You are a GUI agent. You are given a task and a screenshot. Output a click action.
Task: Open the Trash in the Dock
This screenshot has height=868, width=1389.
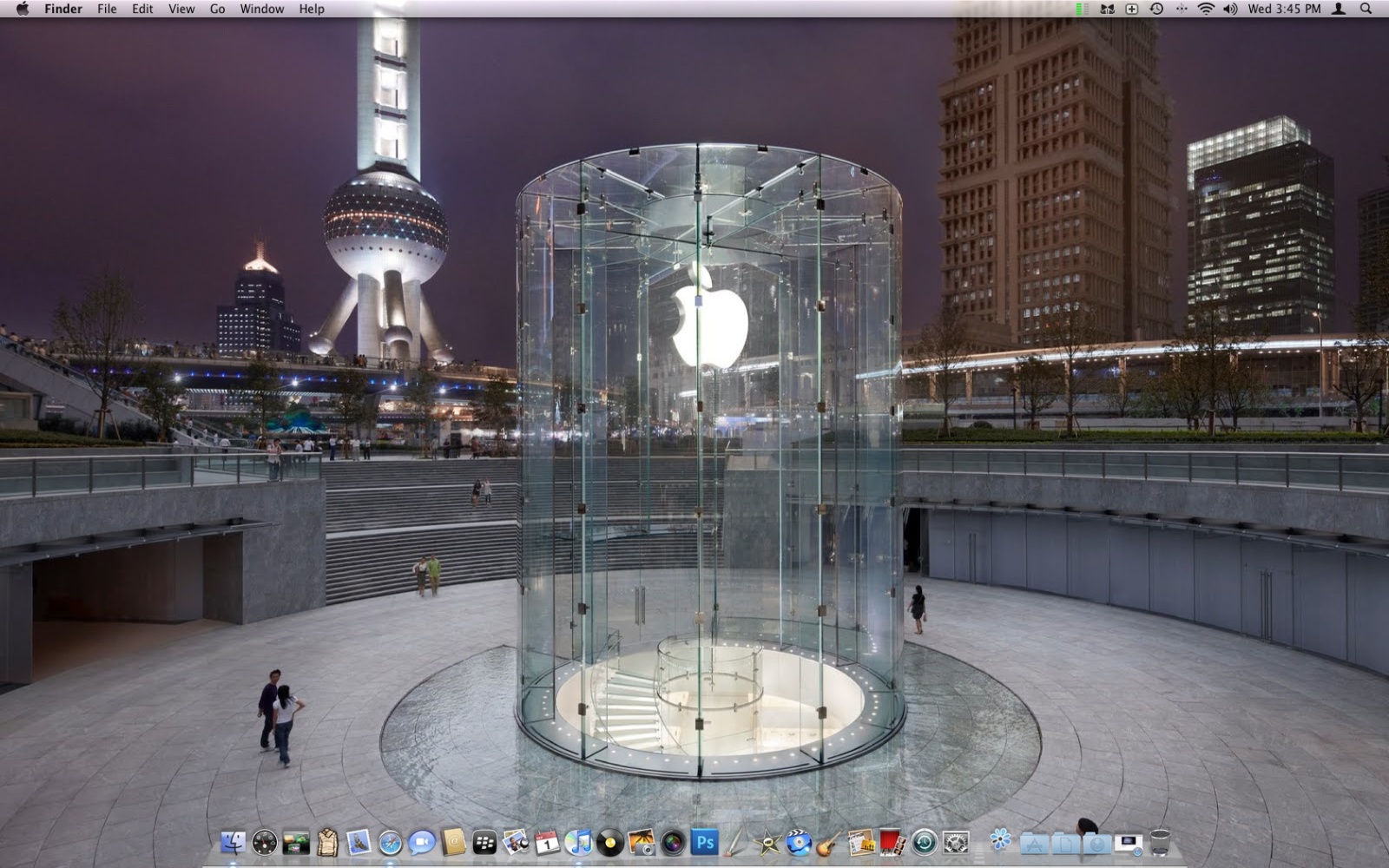(1160, 842)
